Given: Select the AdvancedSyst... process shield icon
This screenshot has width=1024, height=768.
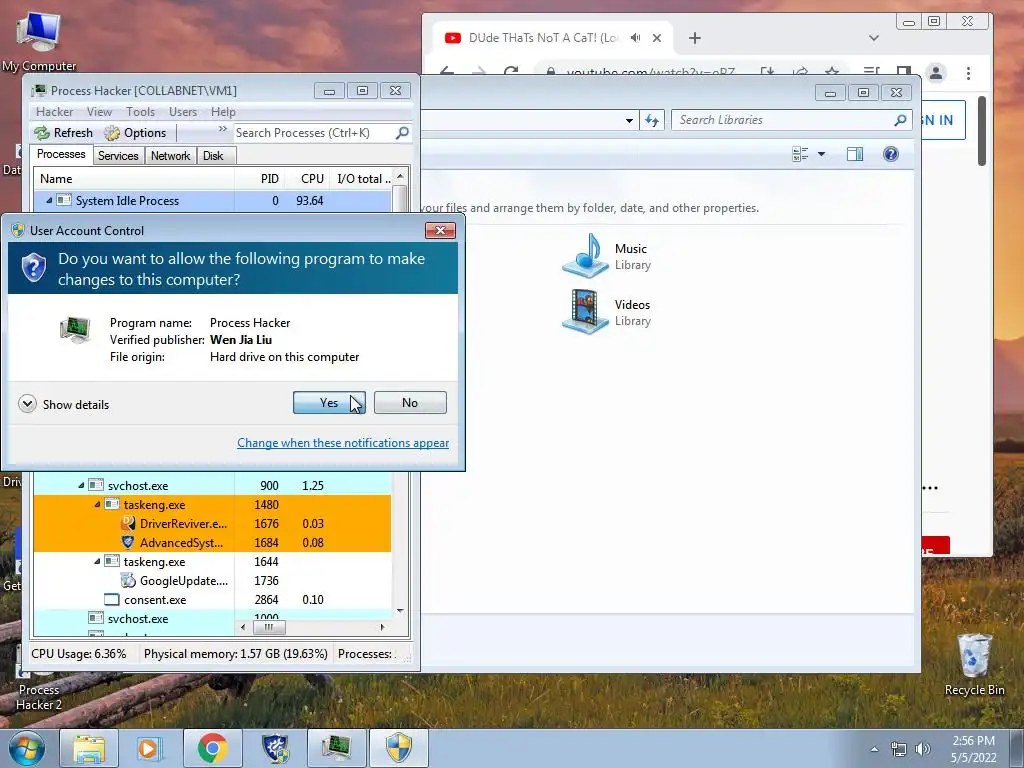Looking at the screenshot, I should [128, 542].
